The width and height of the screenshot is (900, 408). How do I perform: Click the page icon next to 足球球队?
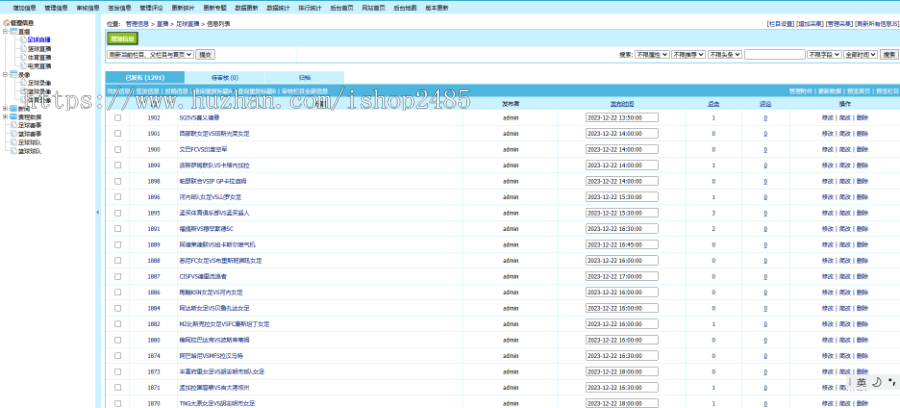[13, 142]
